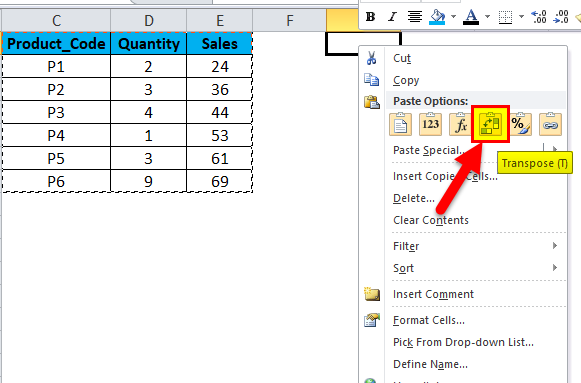Select Sales value 44
Screen dimensions: 581x383
point(220,113)
